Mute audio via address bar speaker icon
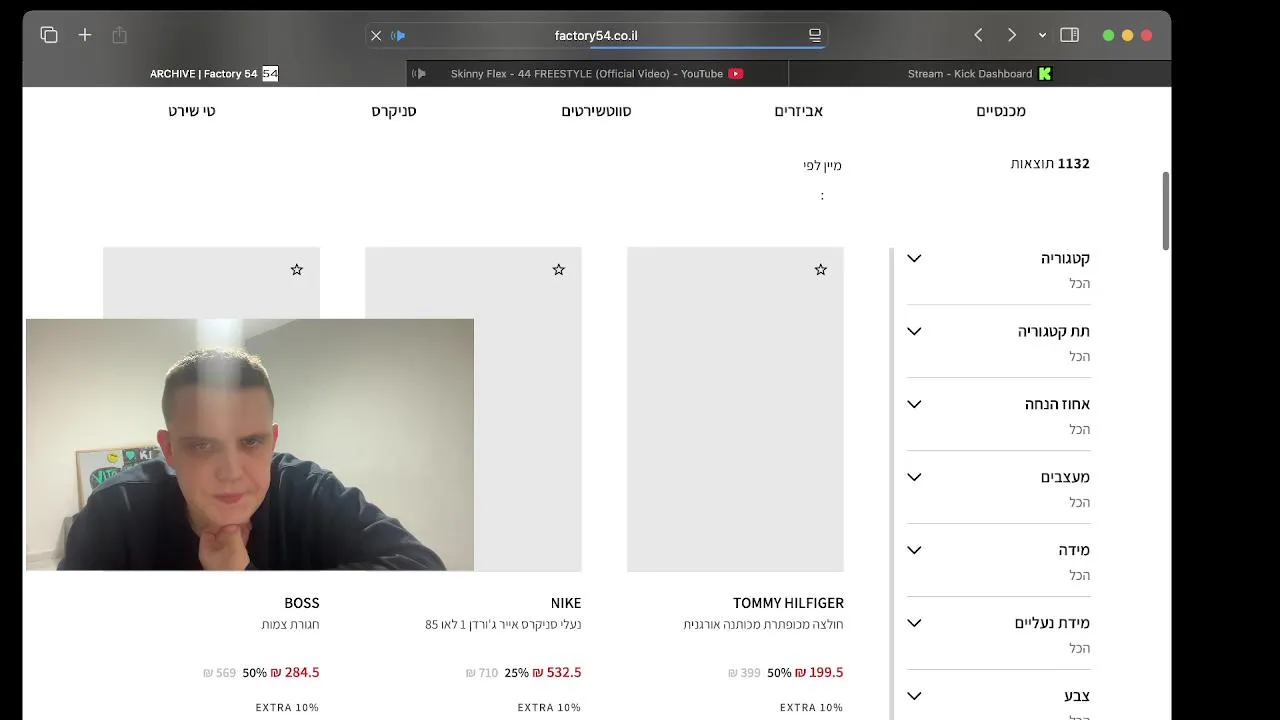Viewport: 1280px width, 720px height. coord(398,35)
